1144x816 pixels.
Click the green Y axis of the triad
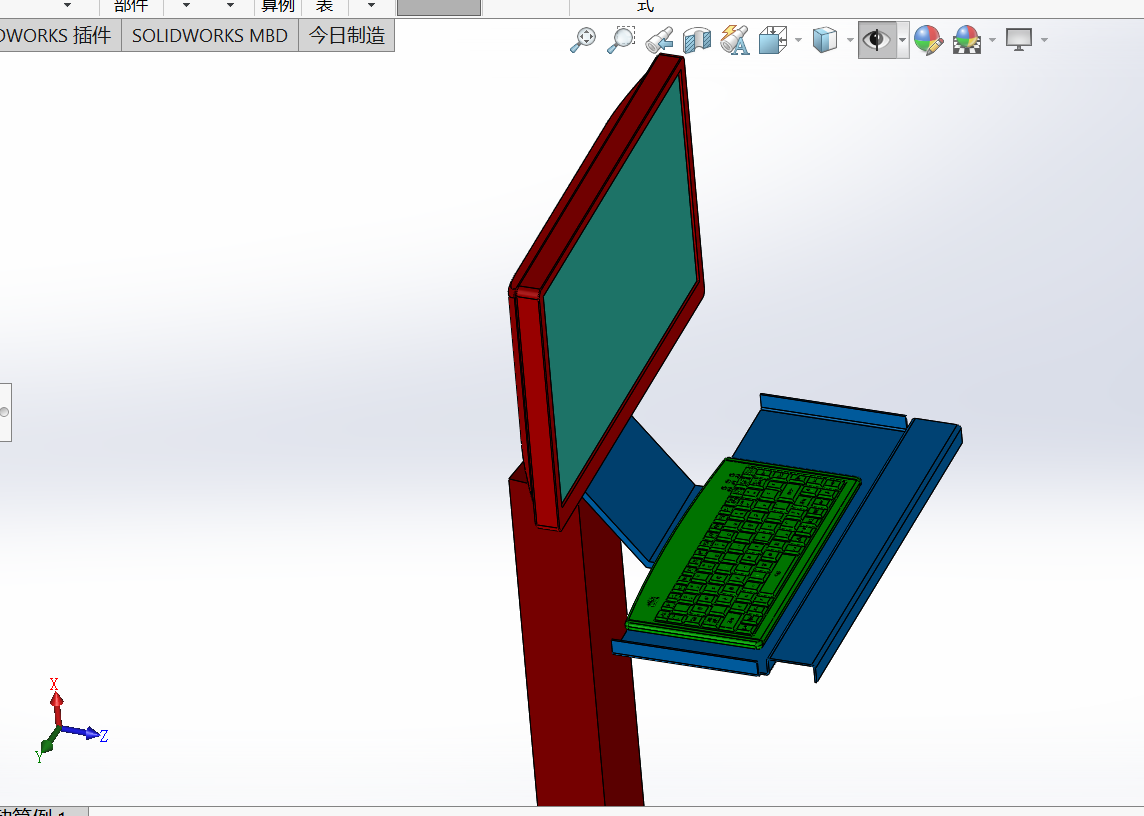(x=46, y=747)
